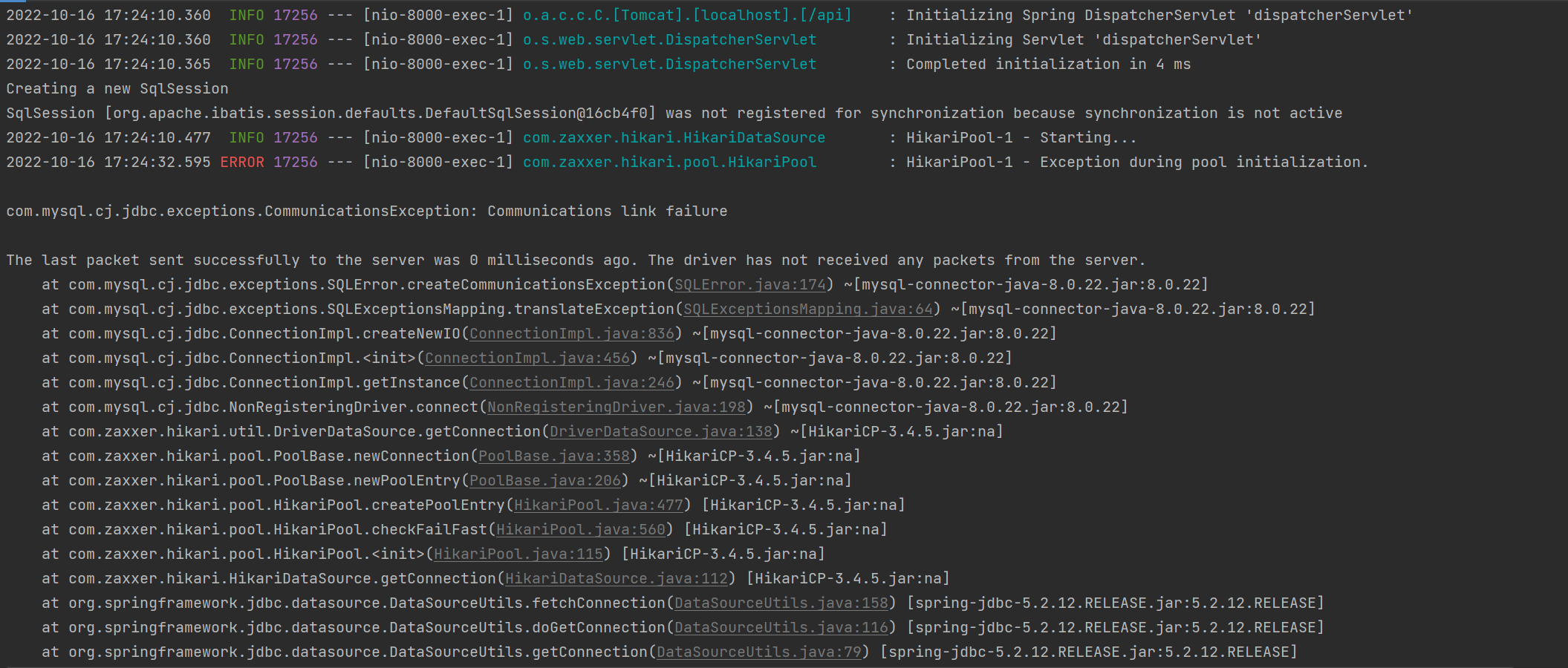1568x668 pixels.
Task: Open the ConnectionImpl.java:456 link
Action: coord(527,358)
